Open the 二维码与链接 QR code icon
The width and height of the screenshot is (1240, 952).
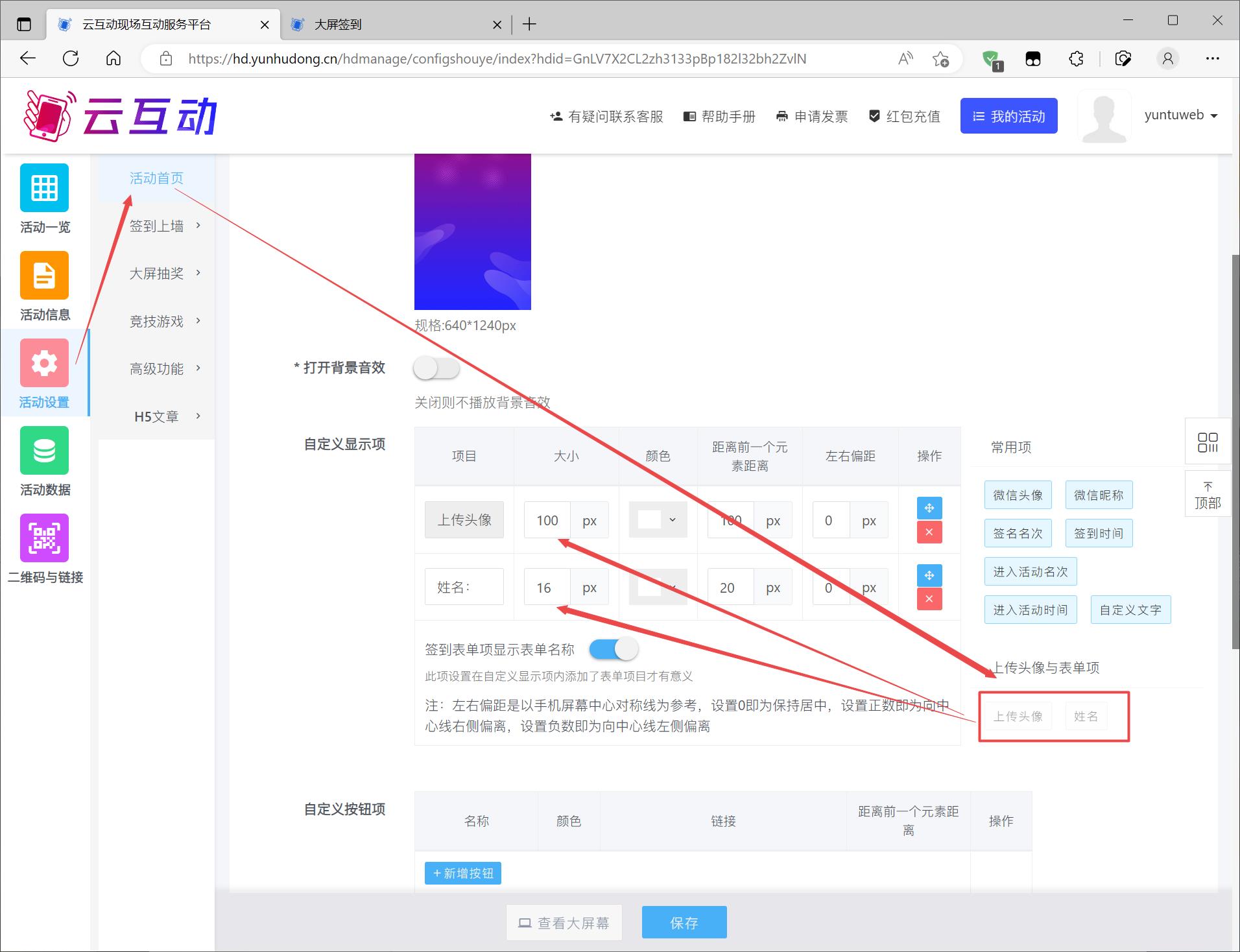(44, 538)
